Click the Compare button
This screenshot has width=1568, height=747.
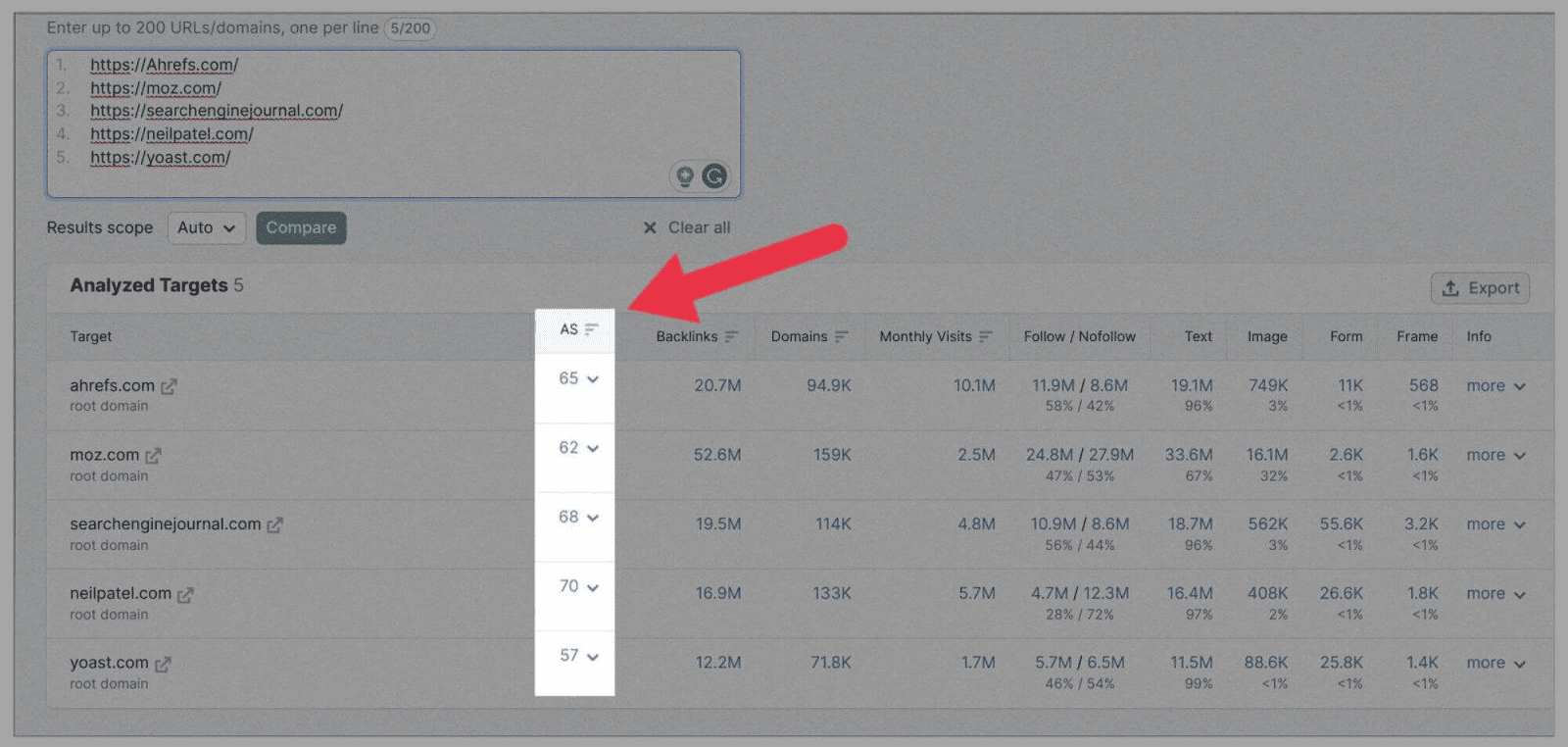[301, 227]
